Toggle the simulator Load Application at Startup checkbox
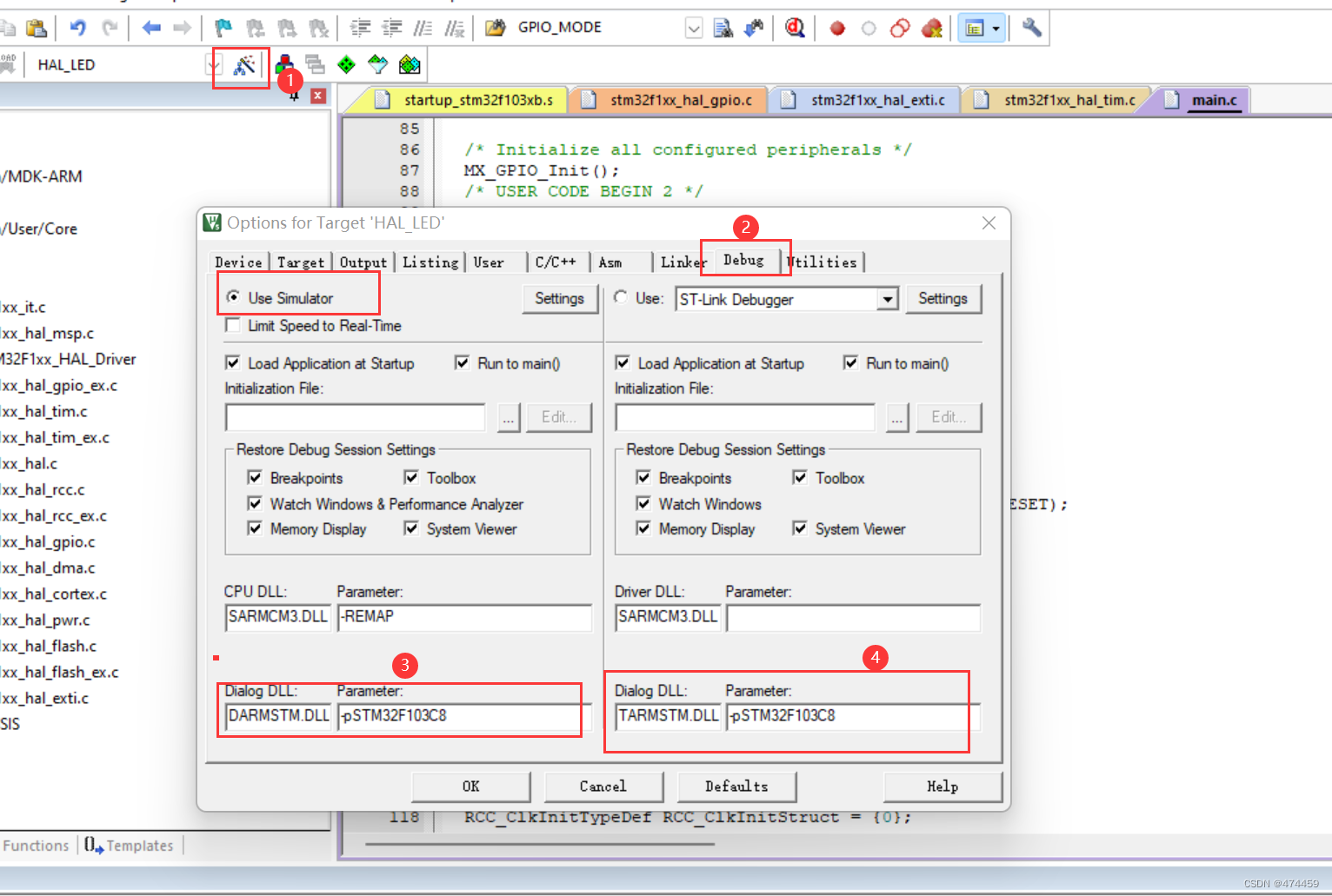 (x=233, y=362)
